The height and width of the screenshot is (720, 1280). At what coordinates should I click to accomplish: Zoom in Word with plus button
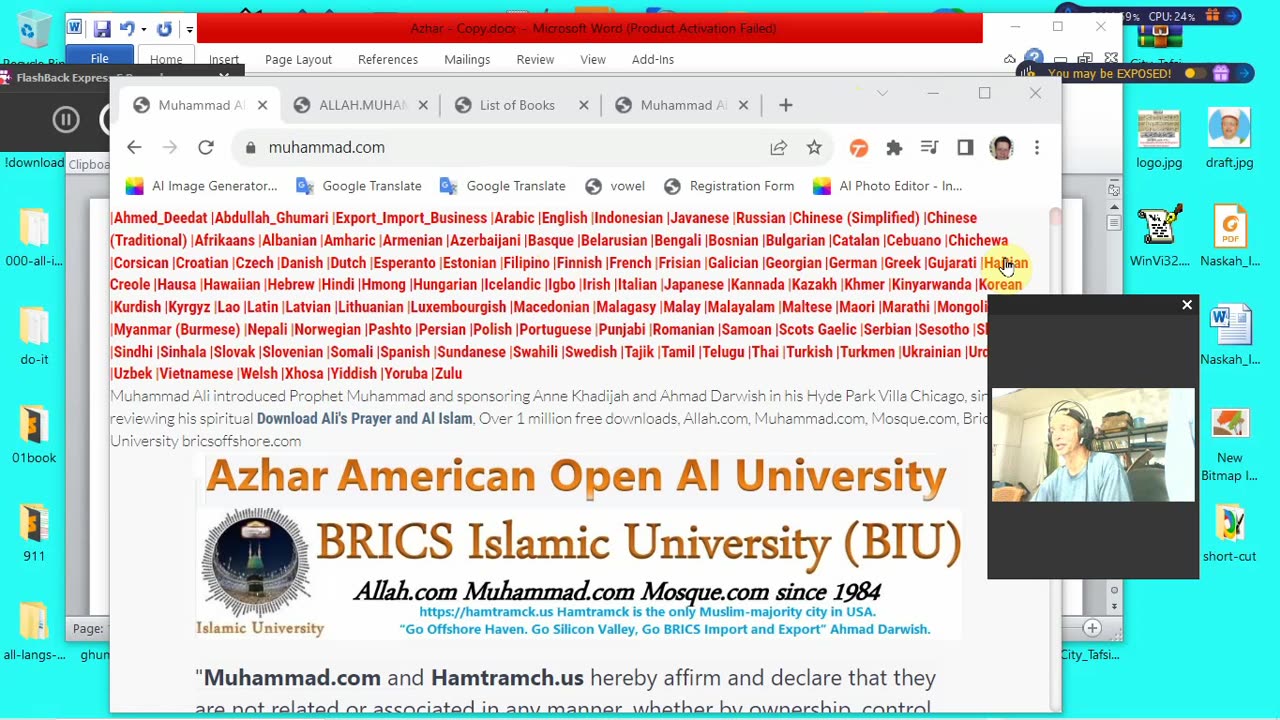coord(1092,628)
